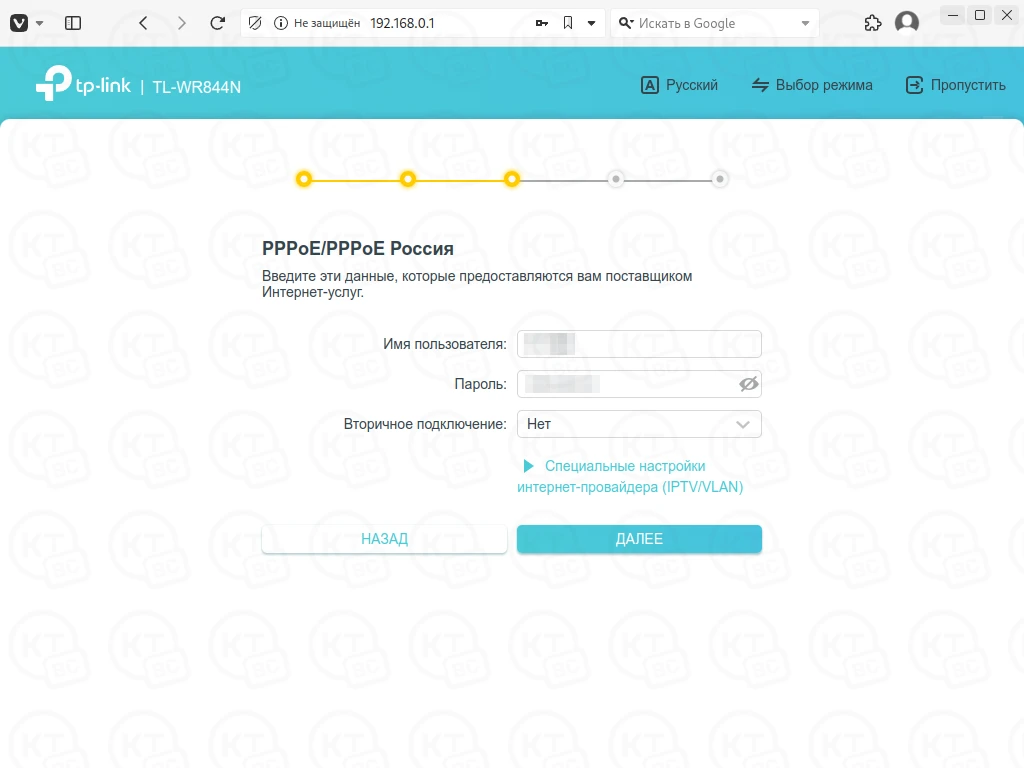Expand Специальные настройки интернет-провайдера section
Screen dimensions: 1024x768
pos(630,476)
